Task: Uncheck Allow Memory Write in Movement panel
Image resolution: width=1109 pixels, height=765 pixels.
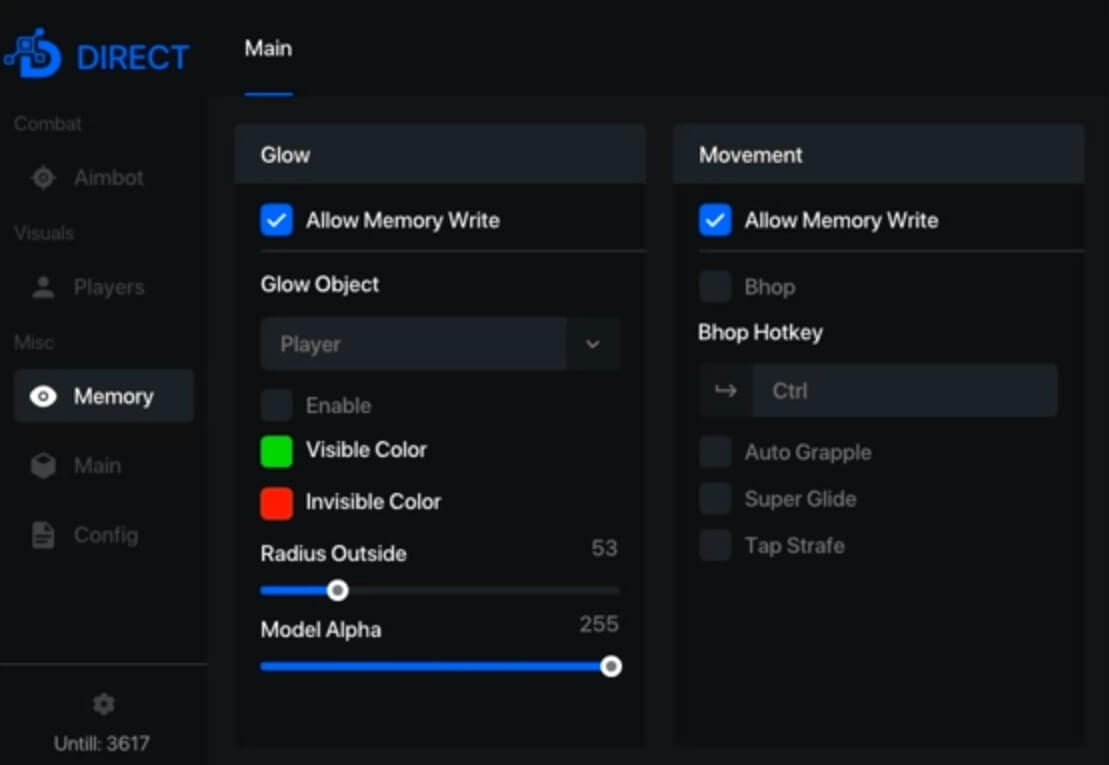Action: [715, 221]
